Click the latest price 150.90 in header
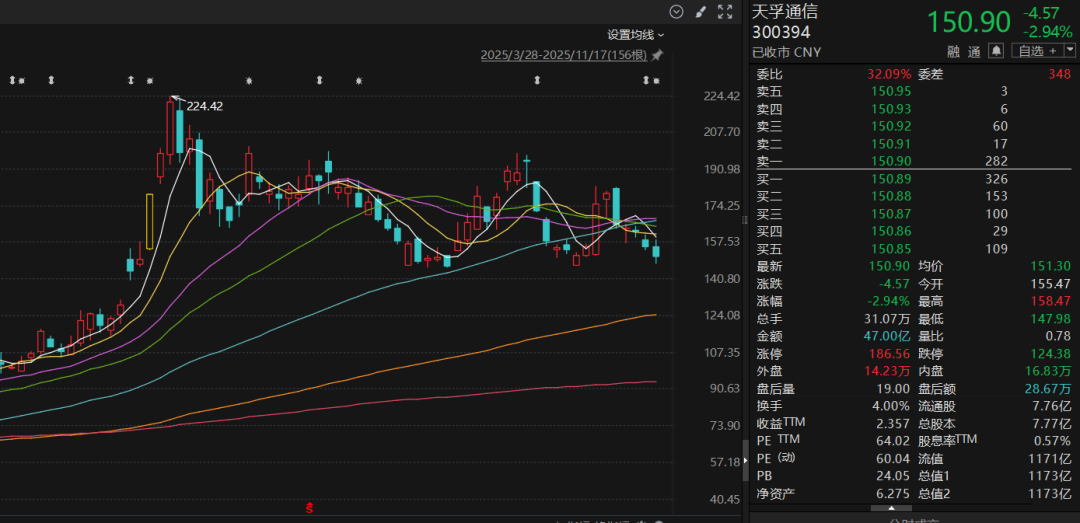 (x=968, y=22)
